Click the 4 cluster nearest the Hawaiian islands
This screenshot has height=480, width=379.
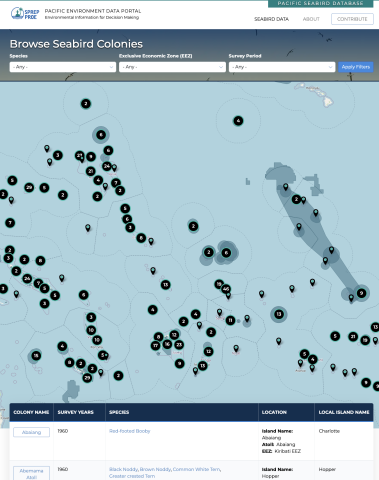point(238,121)
